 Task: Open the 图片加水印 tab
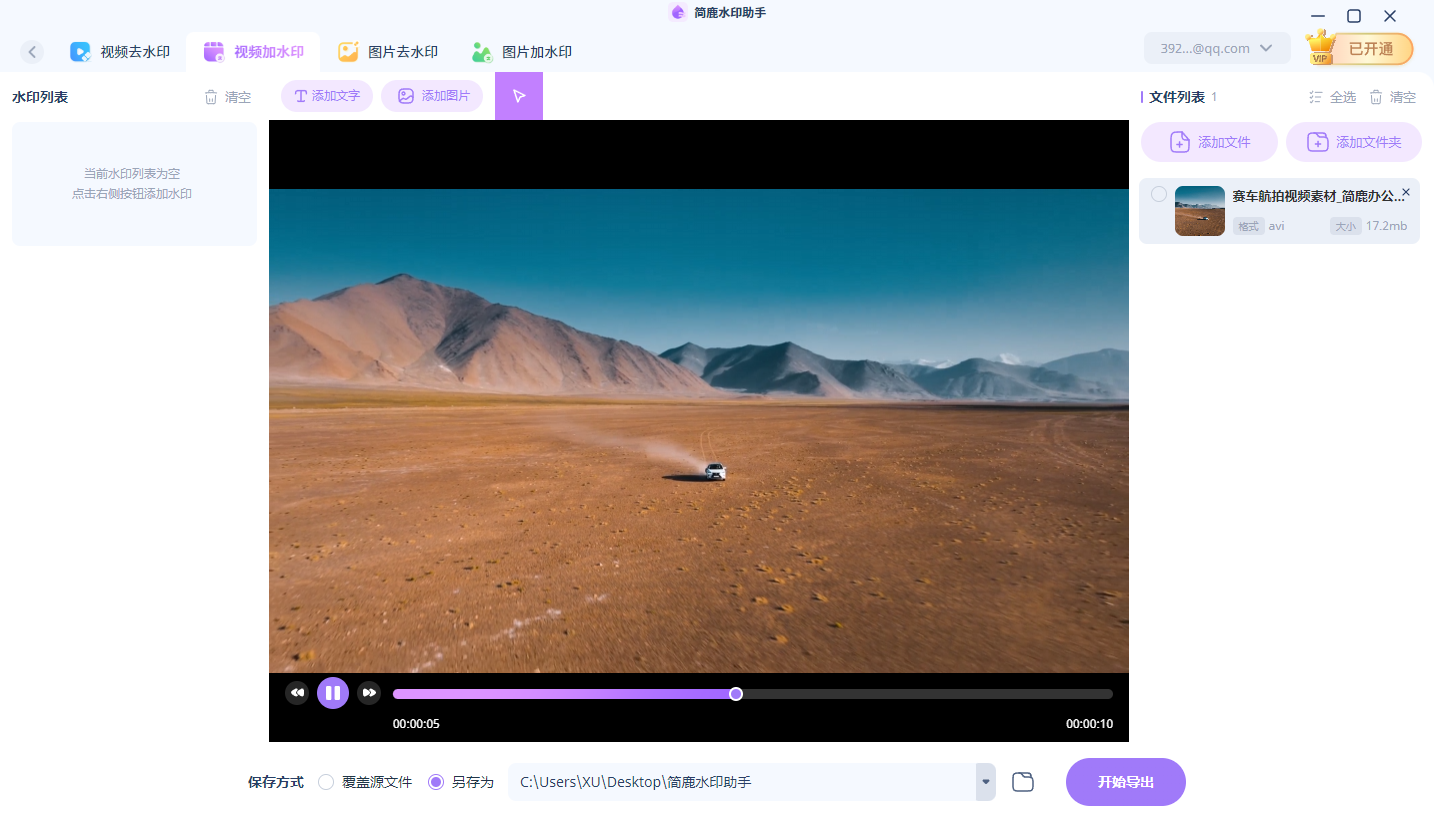tap(522, 52)
